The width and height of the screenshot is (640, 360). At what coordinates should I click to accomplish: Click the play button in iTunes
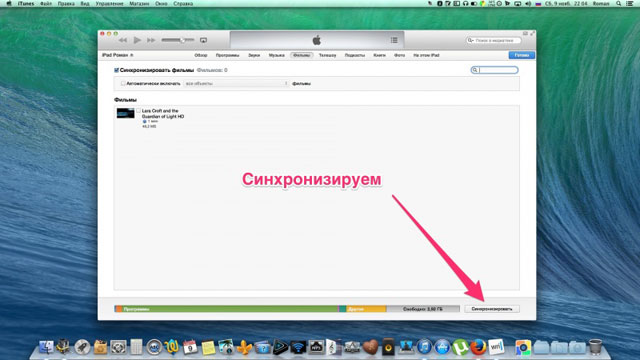pos(137,40)
